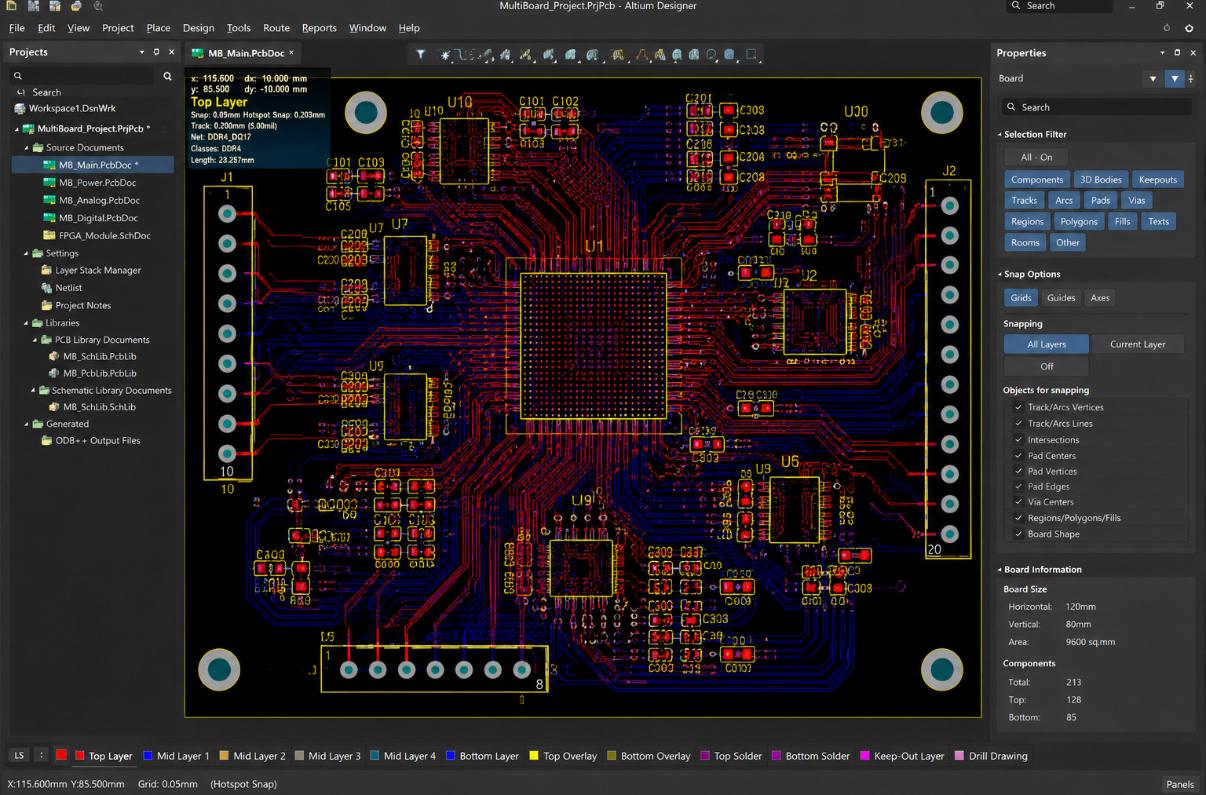Click the All - On selection filter button
This screenshot has width=1206, height=795.
pos(1036,157)
